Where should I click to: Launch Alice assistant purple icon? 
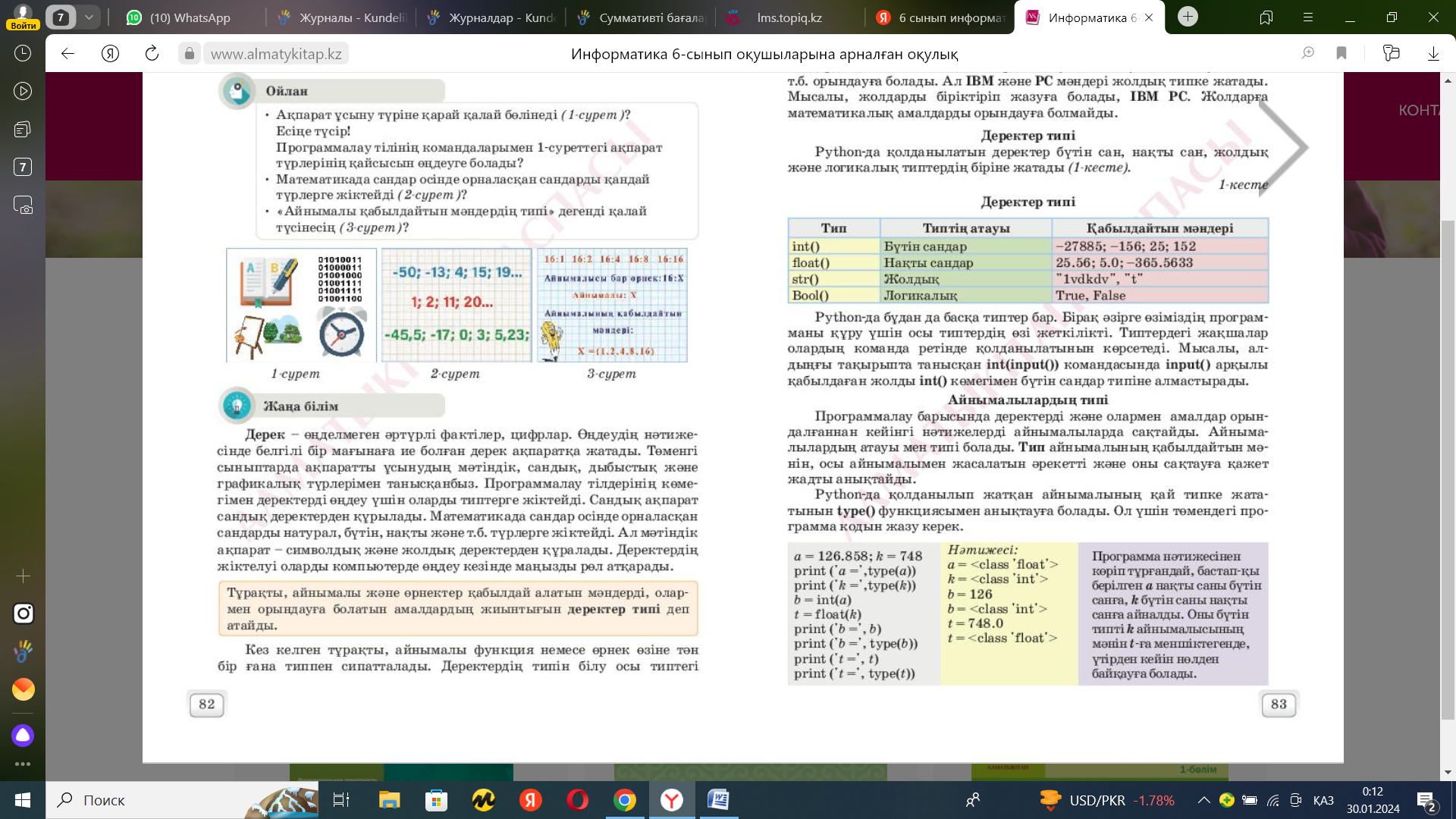23,735
